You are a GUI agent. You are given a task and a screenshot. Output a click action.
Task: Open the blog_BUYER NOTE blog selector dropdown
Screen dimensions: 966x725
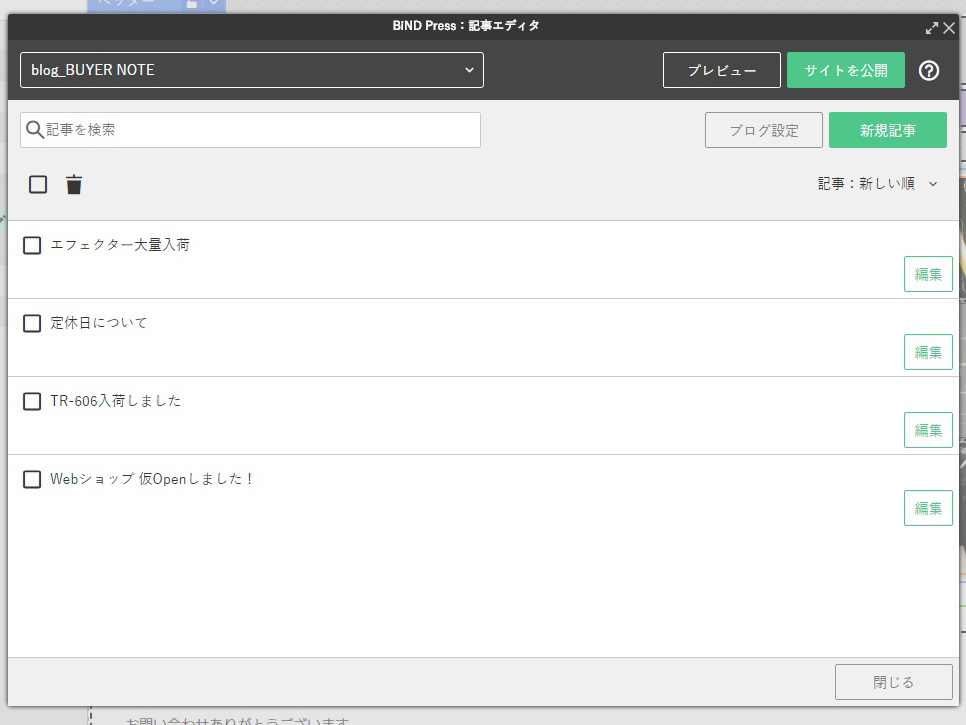[x=250, y=70]
